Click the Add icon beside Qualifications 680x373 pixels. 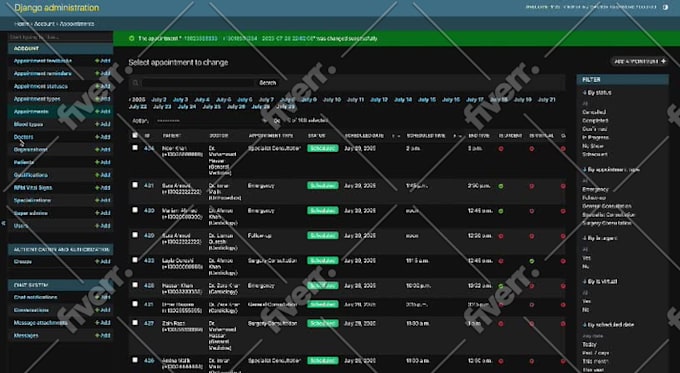103,175
